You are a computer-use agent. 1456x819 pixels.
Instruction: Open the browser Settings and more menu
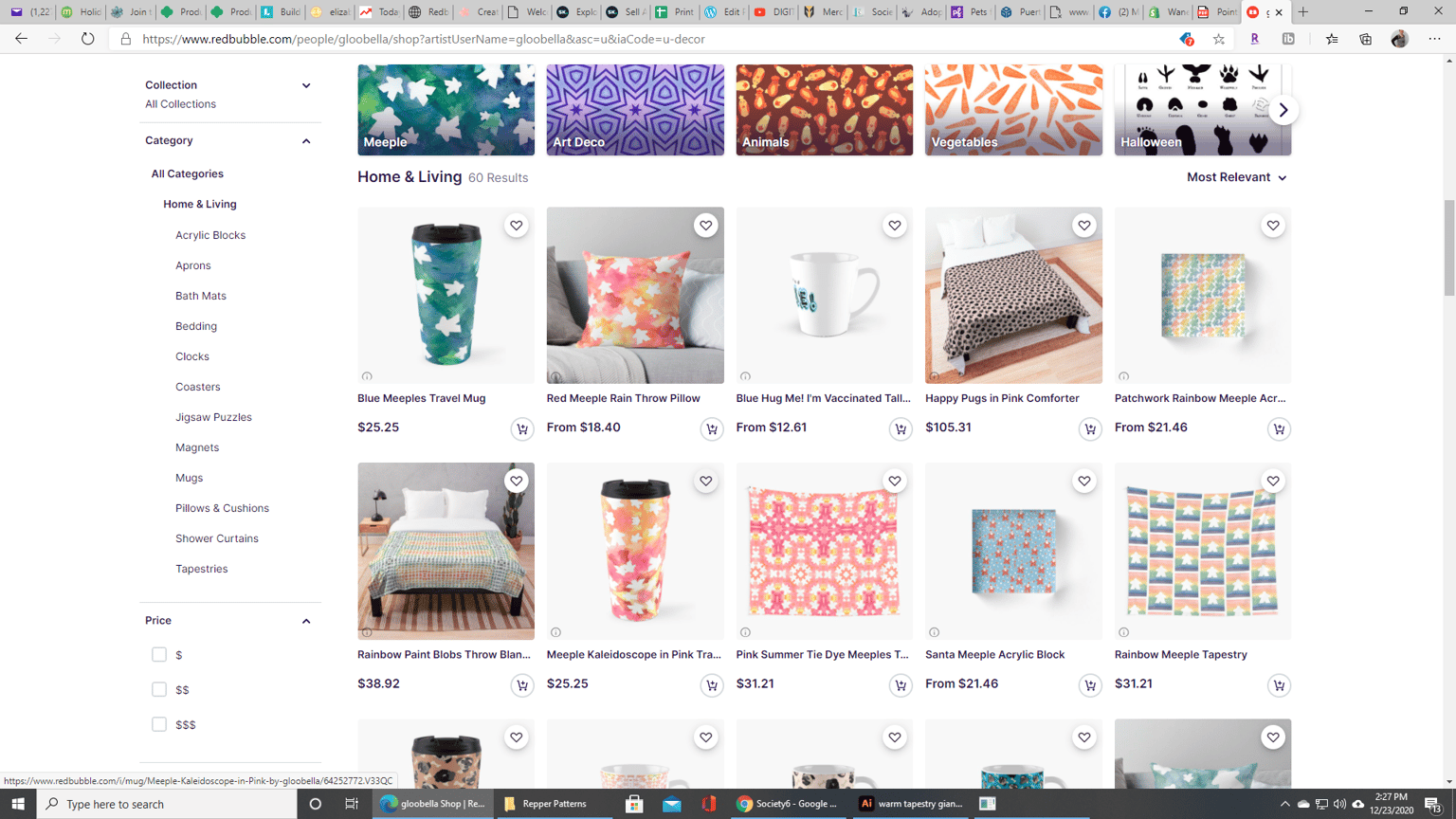(1434, 39)
